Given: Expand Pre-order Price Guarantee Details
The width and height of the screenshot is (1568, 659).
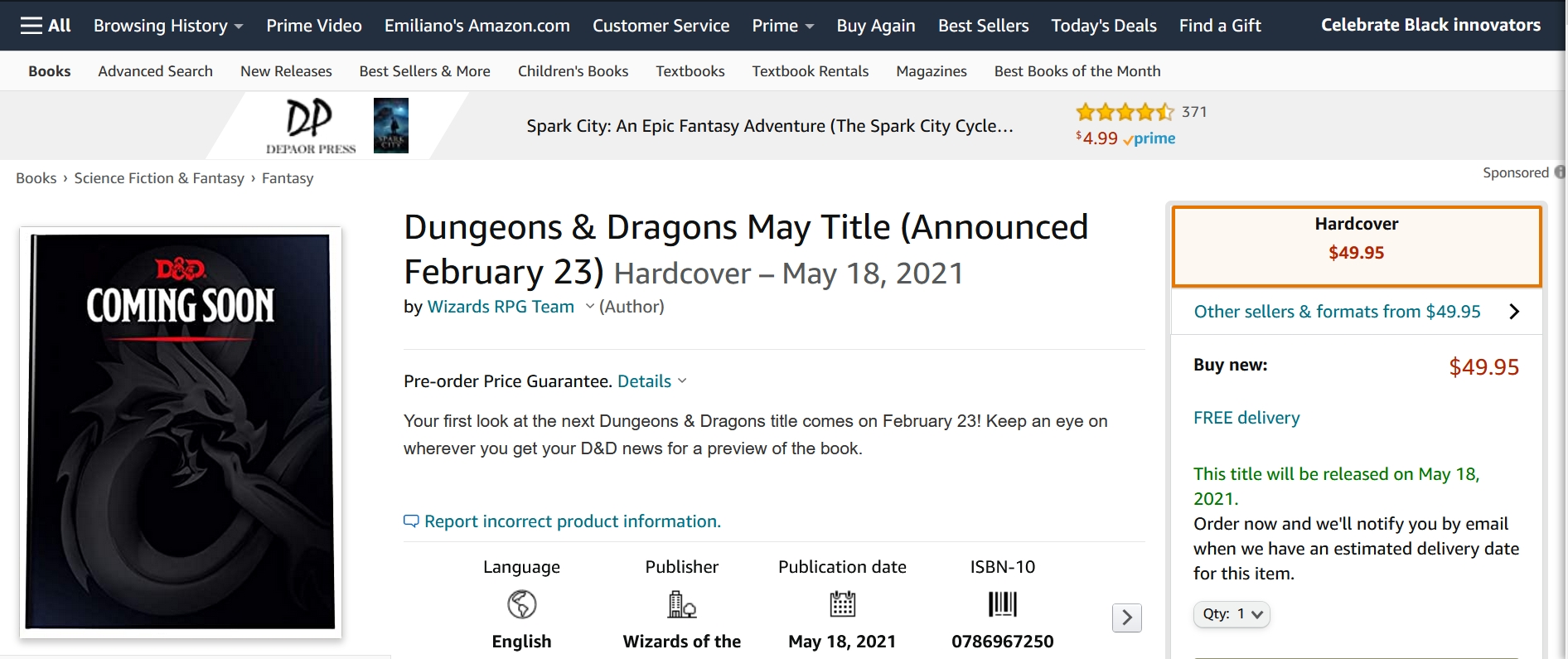Looking at the screenshot, I should click(x=652, y=381).
